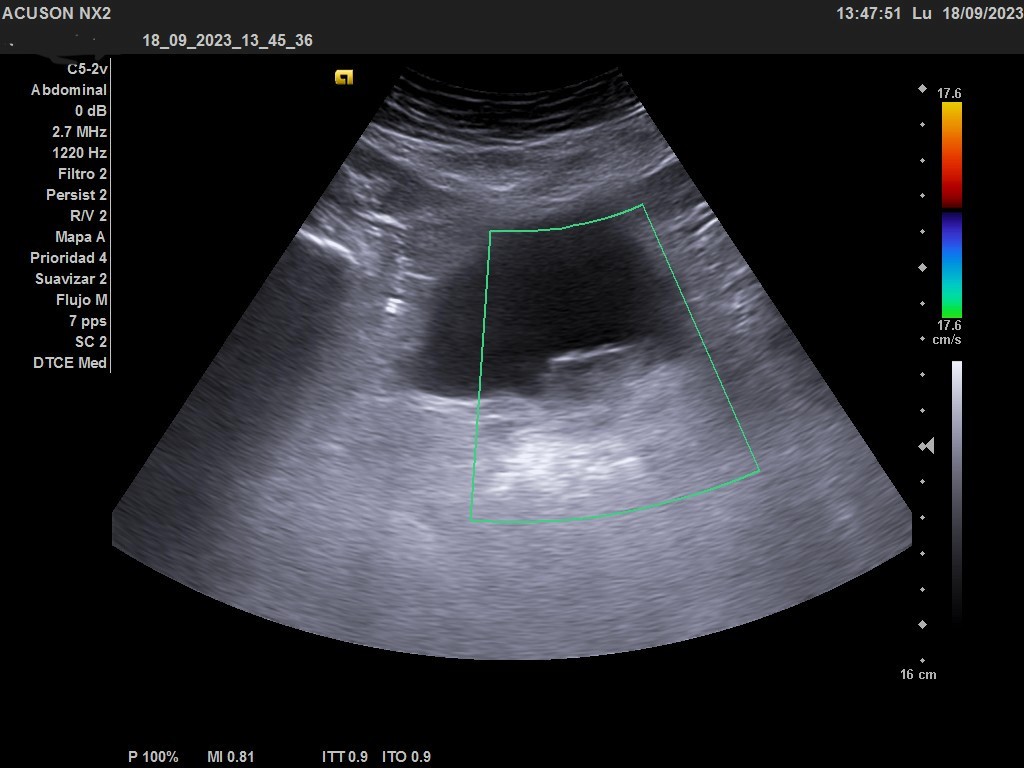Click the orange transducer orientation marker
Viewport: 1024px width, 768px height.
[x=344, y=77]
